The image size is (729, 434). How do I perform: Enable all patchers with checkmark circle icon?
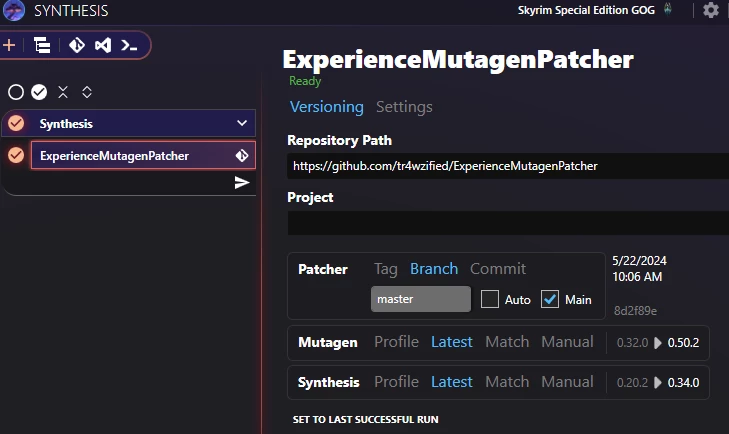click(x=39, y=92)
